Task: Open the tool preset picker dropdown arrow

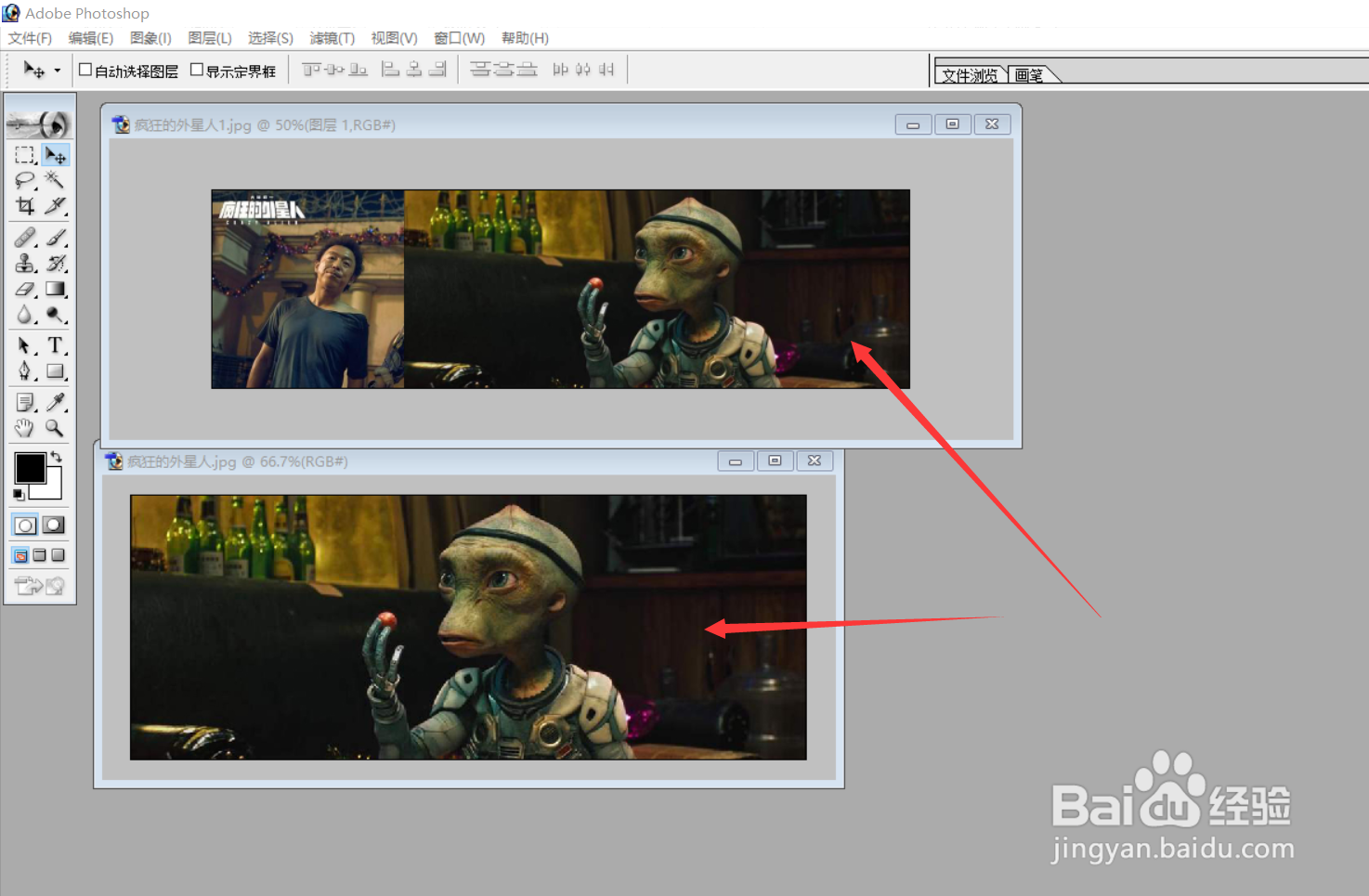Action: (58, 71)
